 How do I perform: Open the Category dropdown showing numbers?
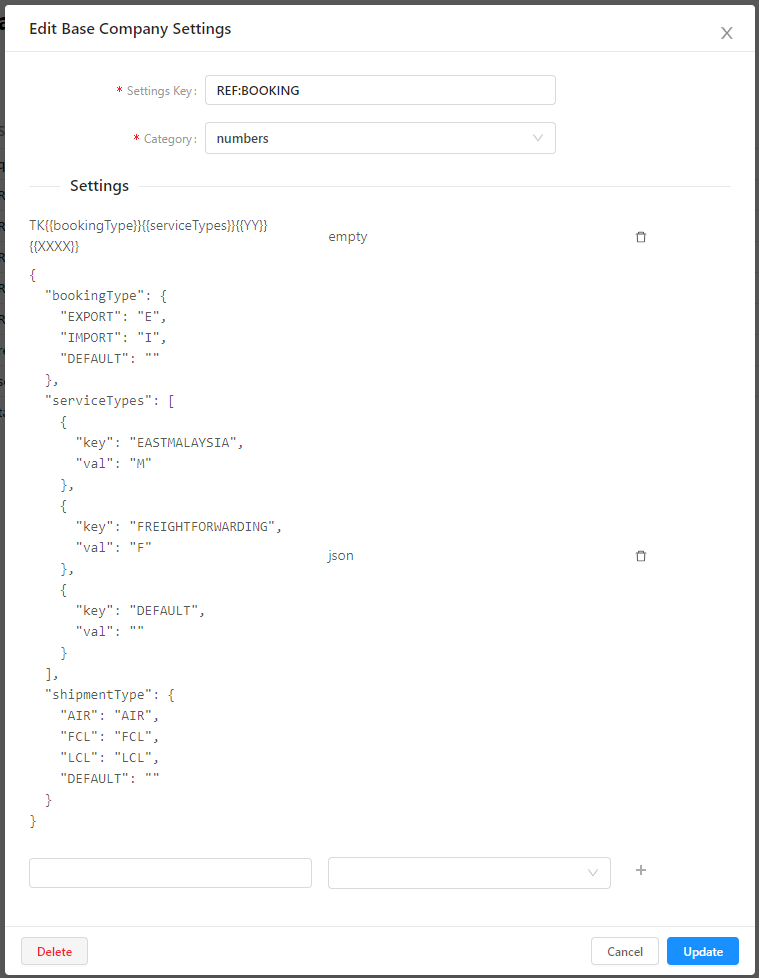click(x=380, y=138)
